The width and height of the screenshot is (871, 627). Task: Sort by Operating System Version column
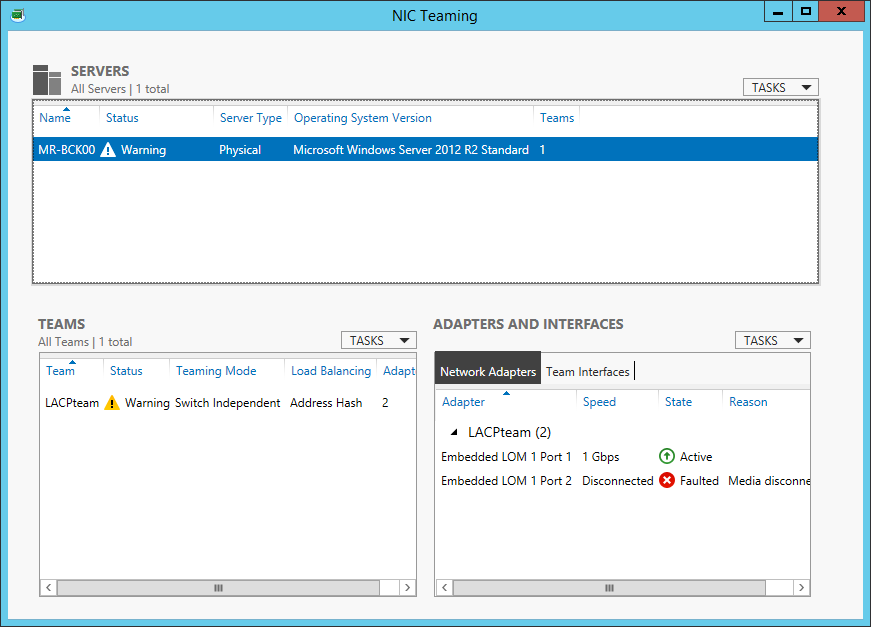click(x=363, y=118)
